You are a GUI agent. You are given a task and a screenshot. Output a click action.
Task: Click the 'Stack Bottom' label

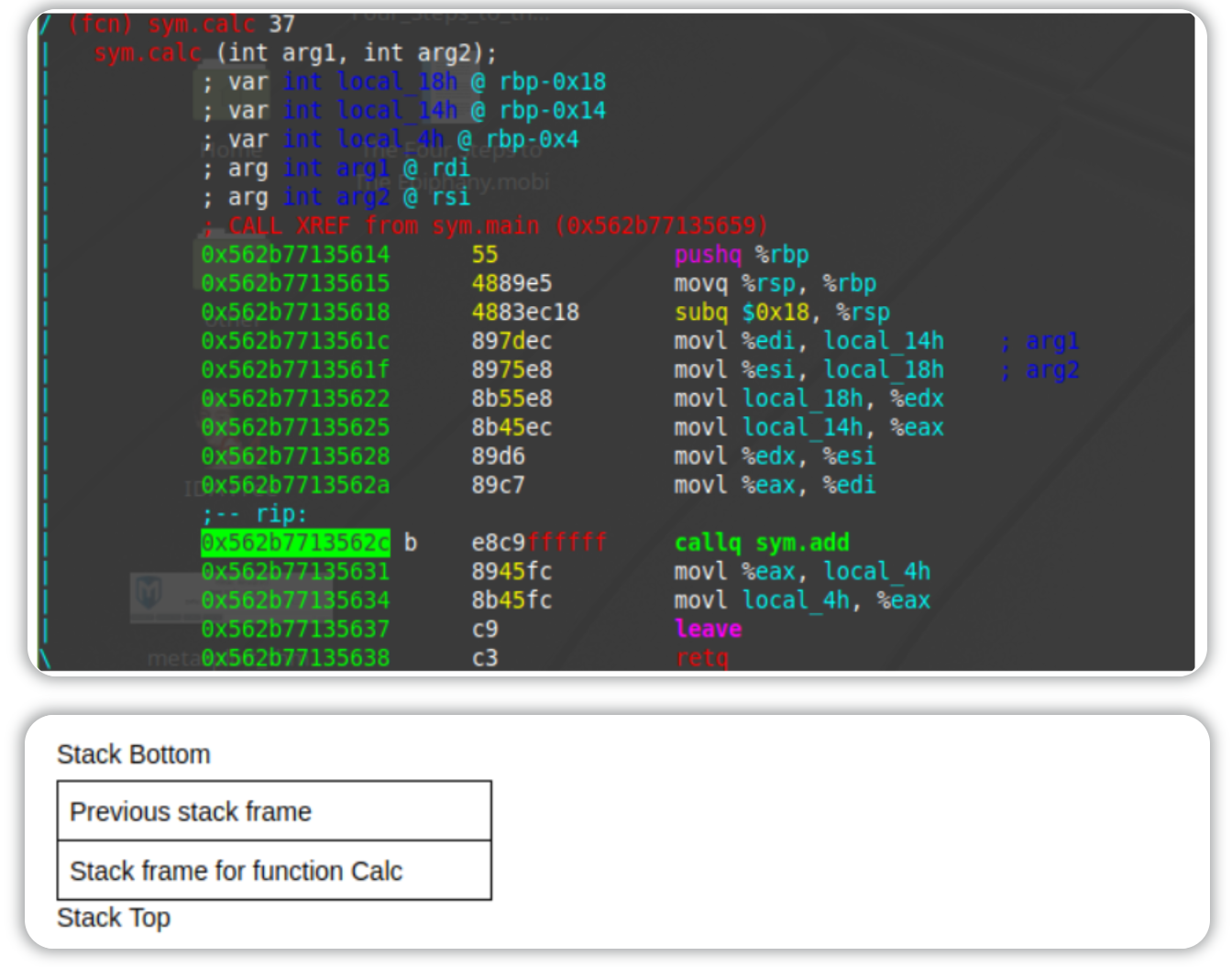[x=134, y=754]
